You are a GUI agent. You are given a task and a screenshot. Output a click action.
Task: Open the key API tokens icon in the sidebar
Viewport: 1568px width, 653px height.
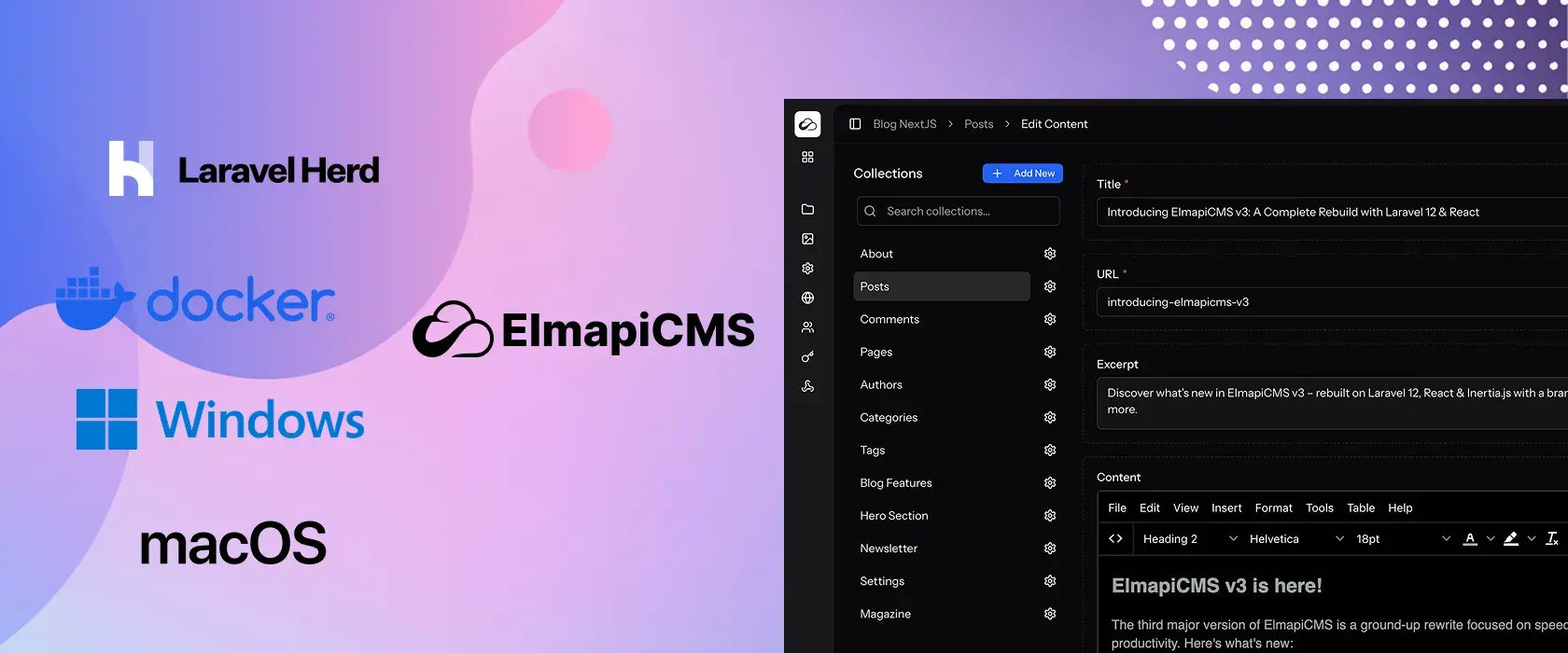(807, 356)
